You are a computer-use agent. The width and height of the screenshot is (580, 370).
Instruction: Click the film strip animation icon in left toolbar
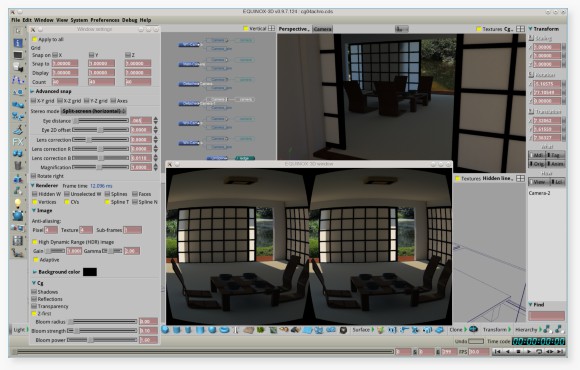pos(17,240)
